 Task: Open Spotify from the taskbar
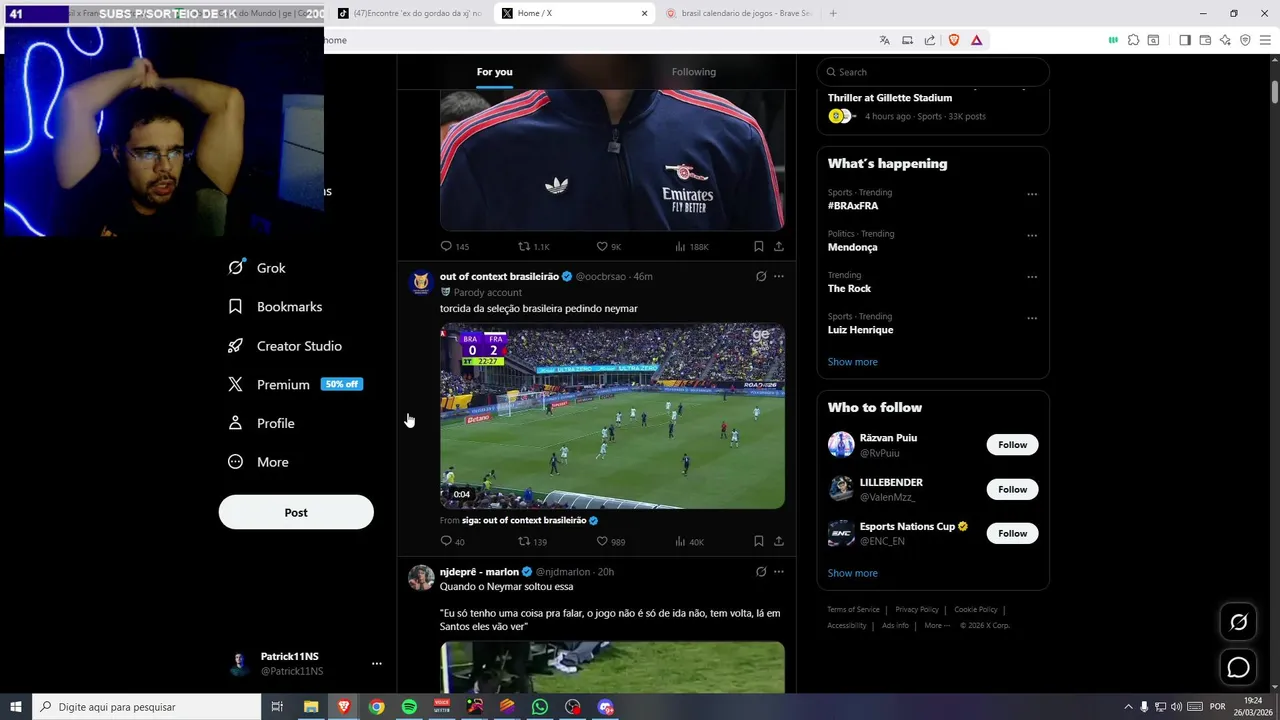pyautogui.click(x=409, y=707)
